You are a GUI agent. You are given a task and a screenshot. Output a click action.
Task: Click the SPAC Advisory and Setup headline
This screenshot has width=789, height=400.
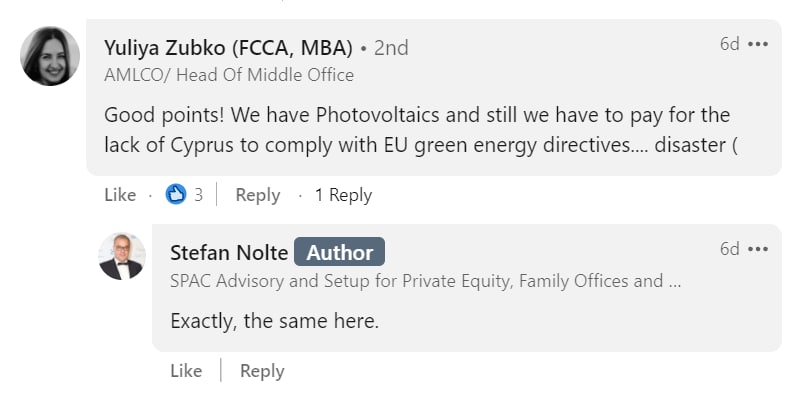(x=426, y=281)
